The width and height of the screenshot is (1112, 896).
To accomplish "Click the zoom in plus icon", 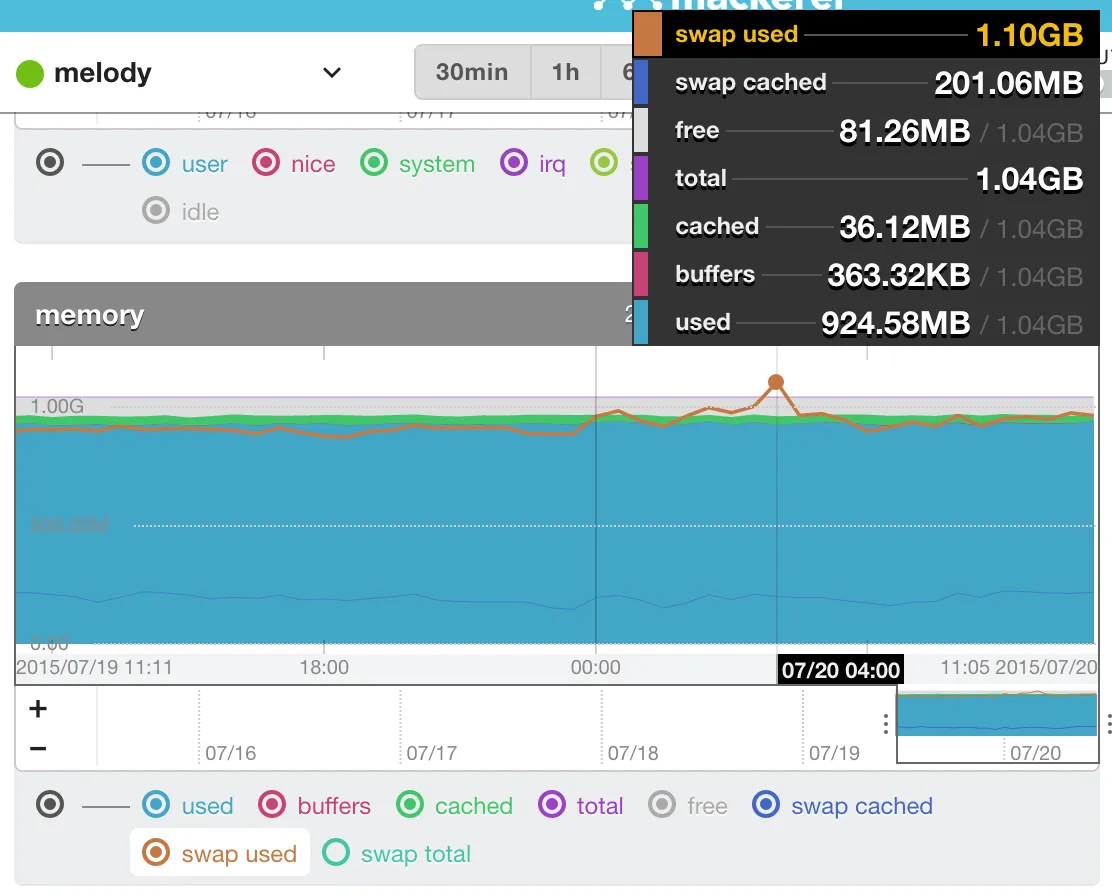I will (38, 709).
